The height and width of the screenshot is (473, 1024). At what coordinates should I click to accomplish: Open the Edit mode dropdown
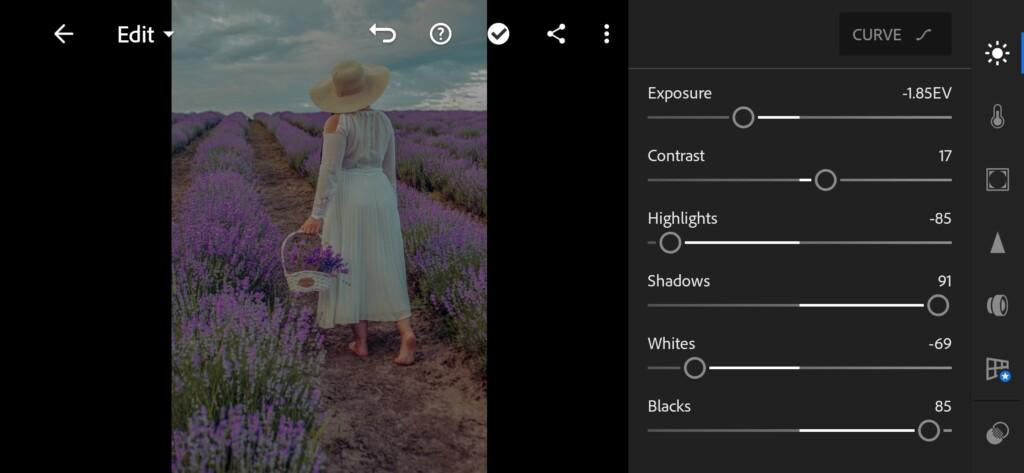[x=146, y=35]
